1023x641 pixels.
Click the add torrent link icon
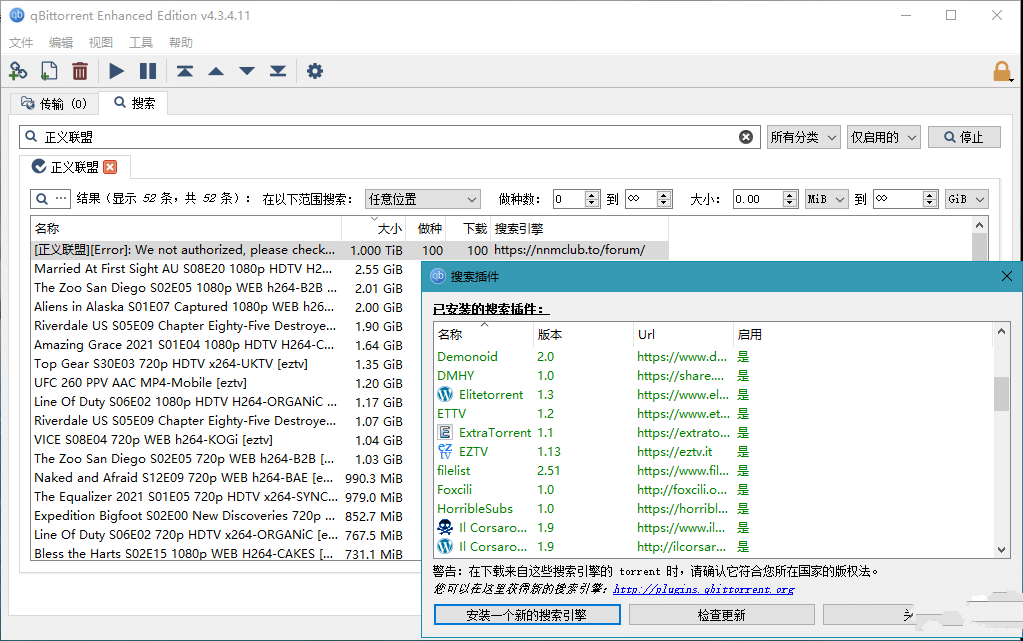click(18, 71)
